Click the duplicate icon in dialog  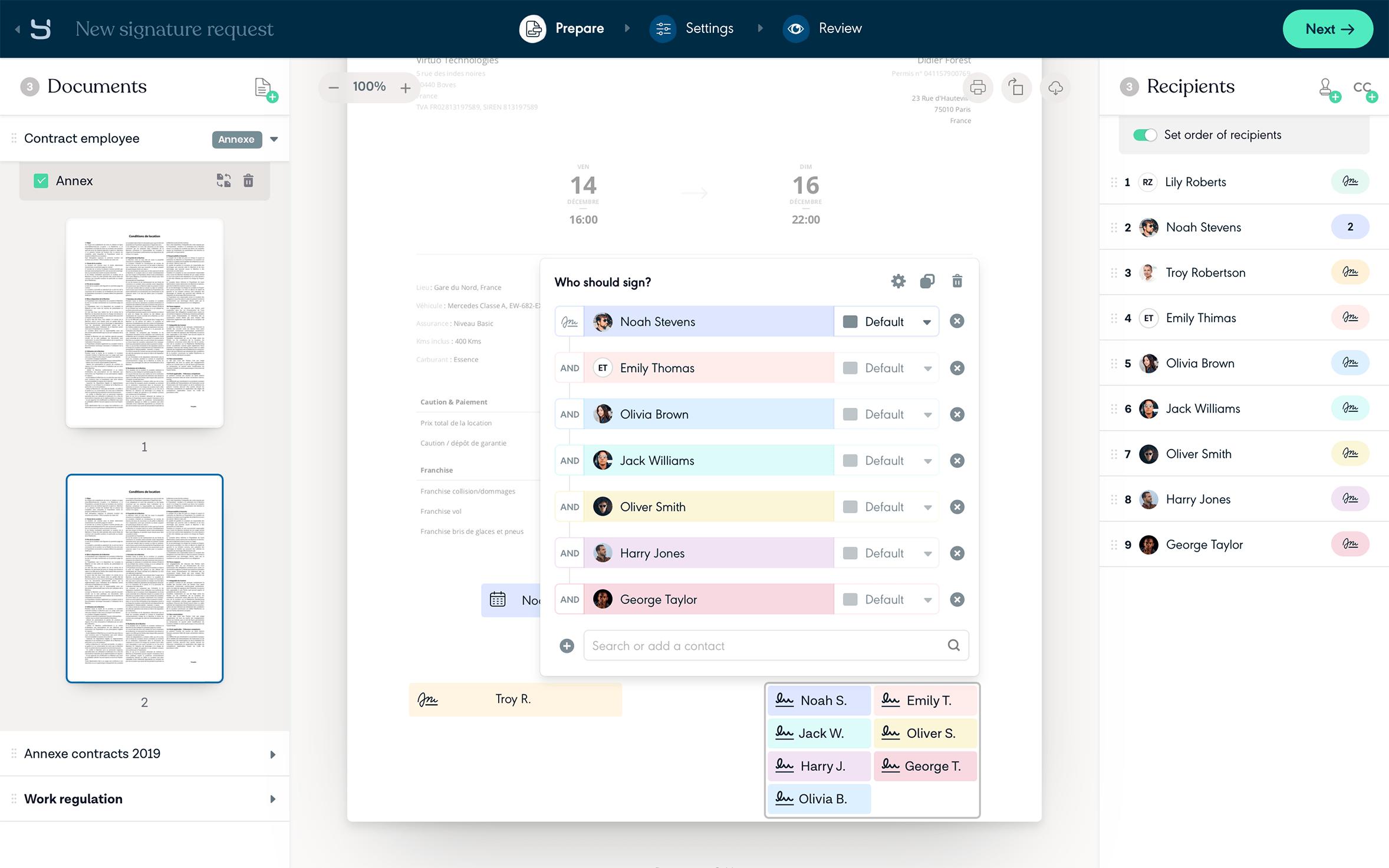click(927, 281)
